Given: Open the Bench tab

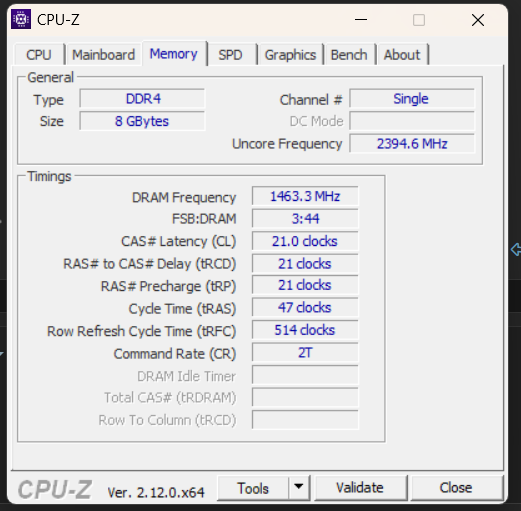Looking at the screenshot, I should 349,55.
